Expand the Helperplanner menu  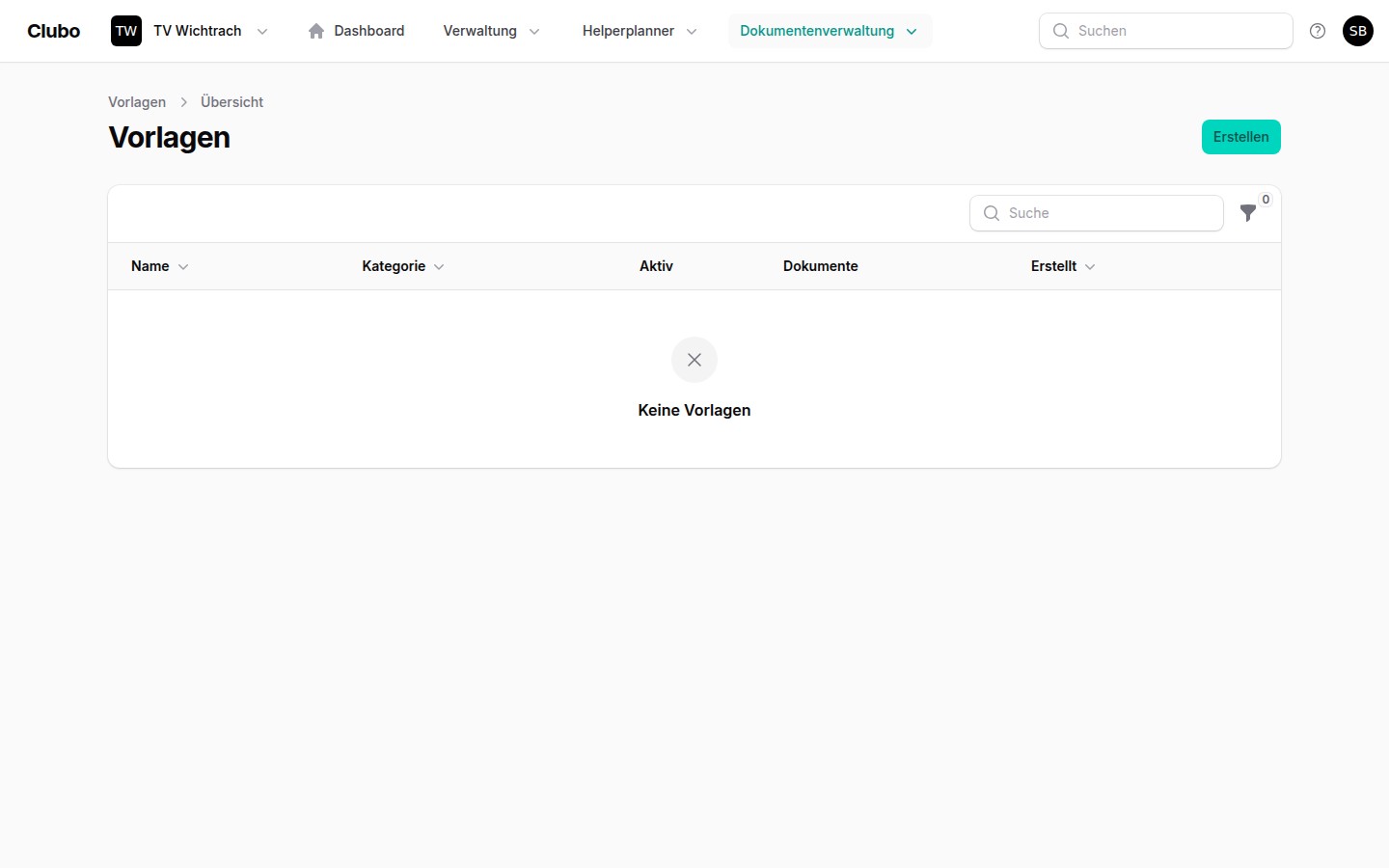pos(639,31)
